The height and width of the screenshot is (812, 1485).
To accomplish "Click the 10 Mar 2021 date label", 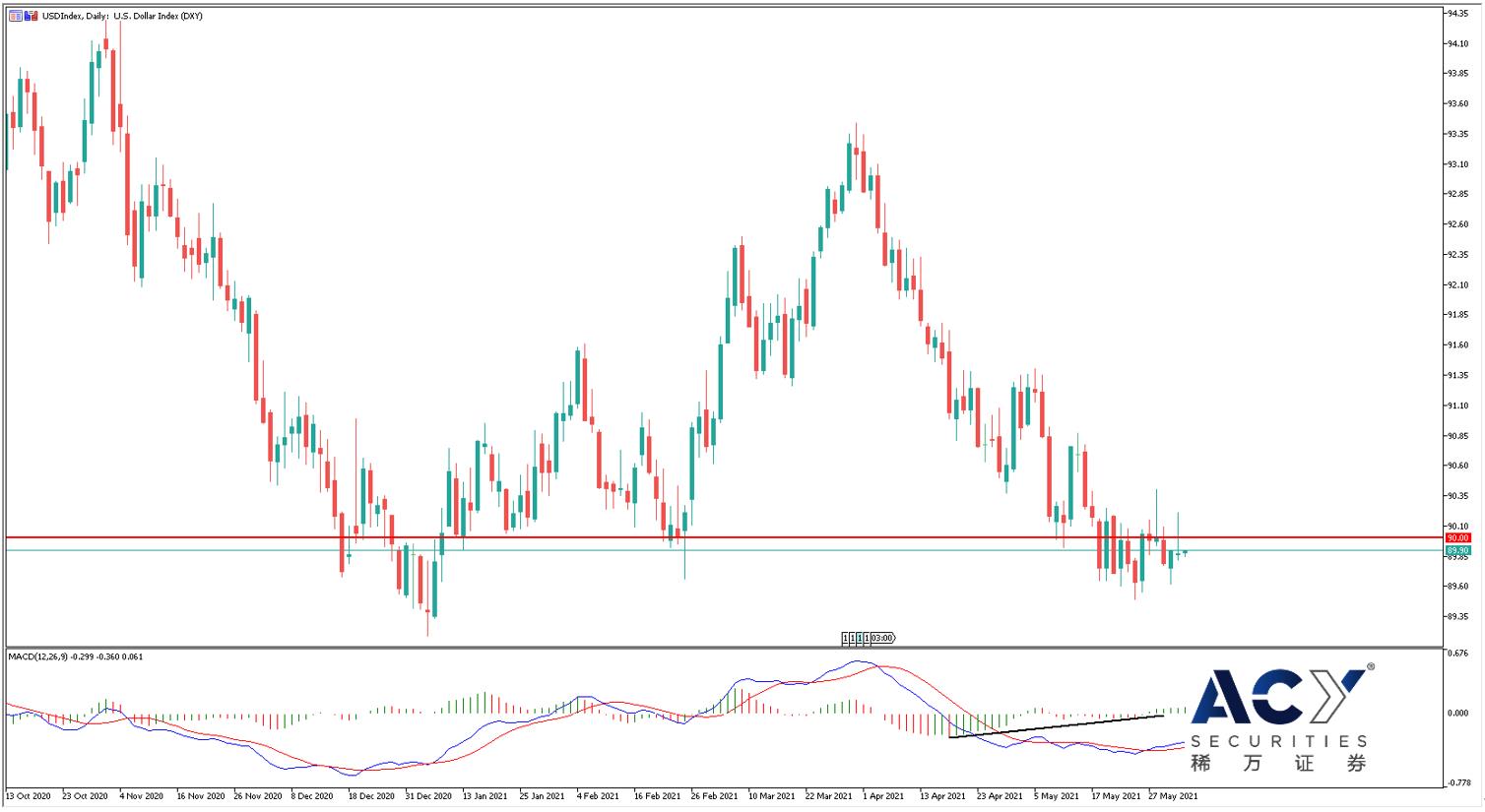I will tap(771, 795).
